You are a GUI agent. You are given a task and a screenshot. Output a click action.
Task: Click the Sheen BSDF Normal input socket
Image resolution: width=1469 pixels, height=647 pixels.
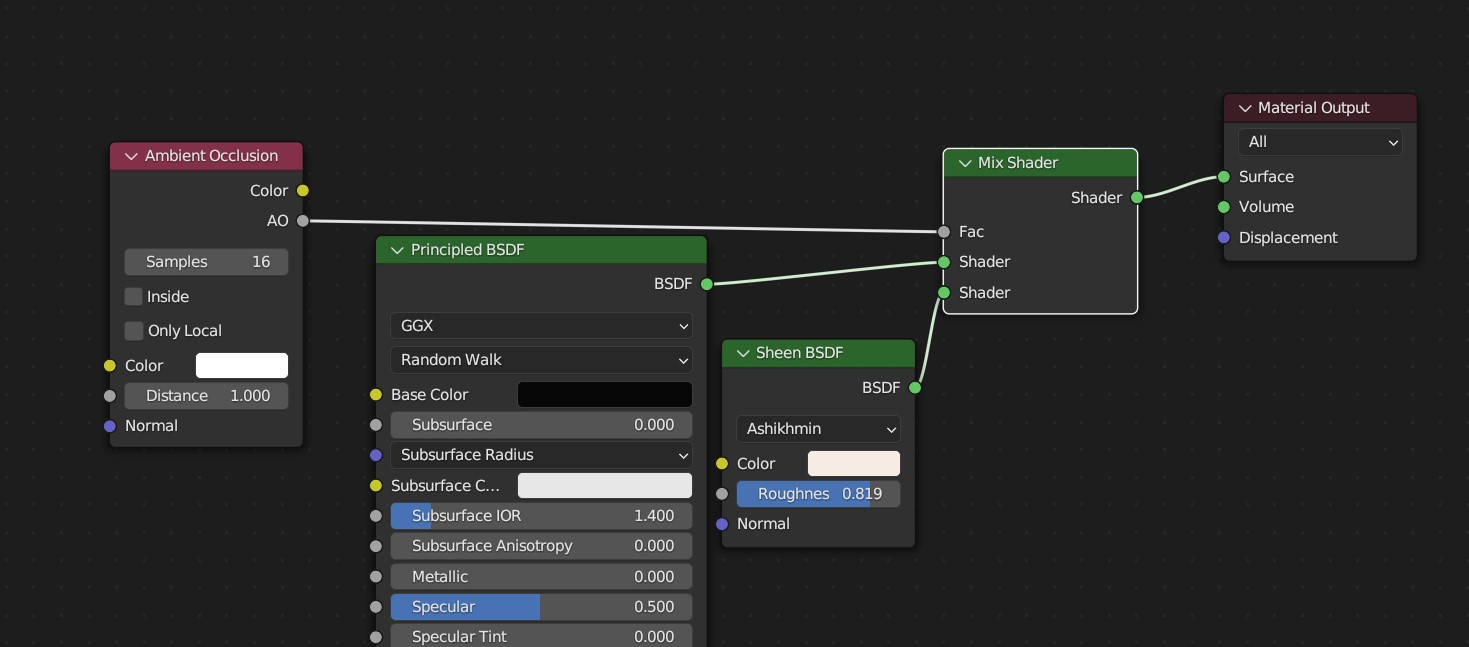(722, 524)
